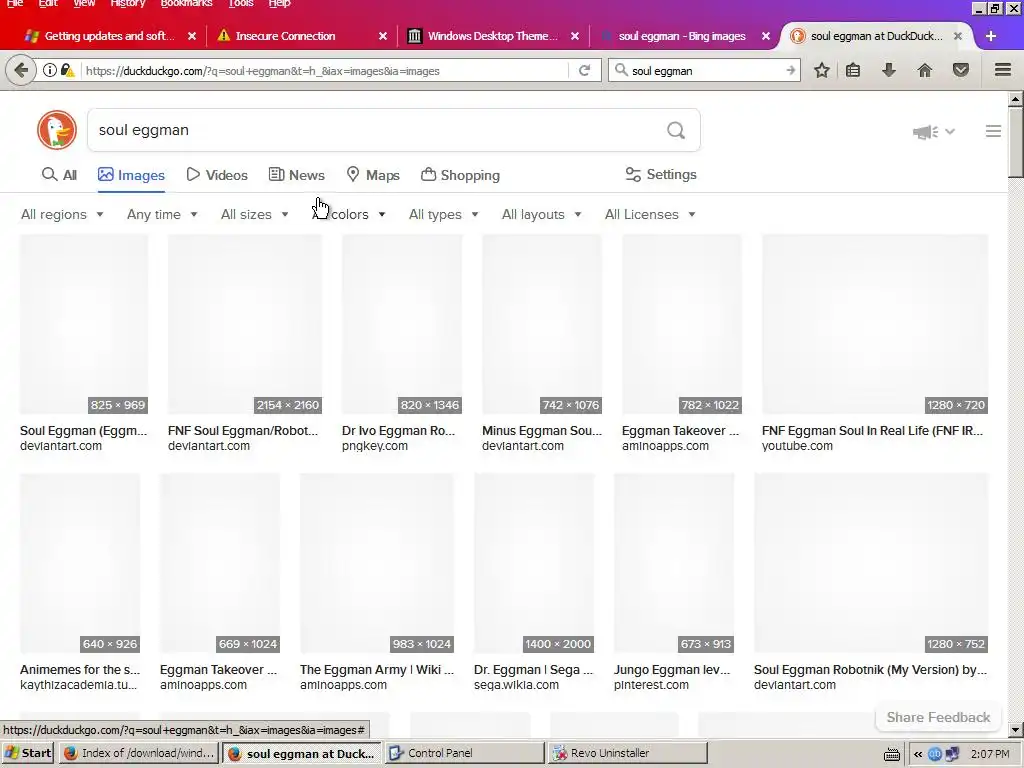Expand the Any time filter
Screen dimensions: 1024x768
162,214
